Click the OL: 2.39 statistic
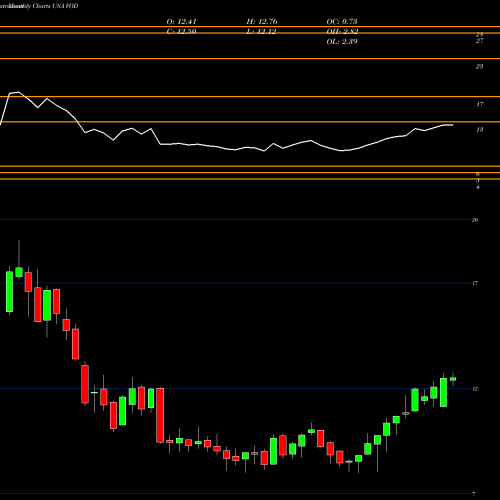 coord(342,42)
